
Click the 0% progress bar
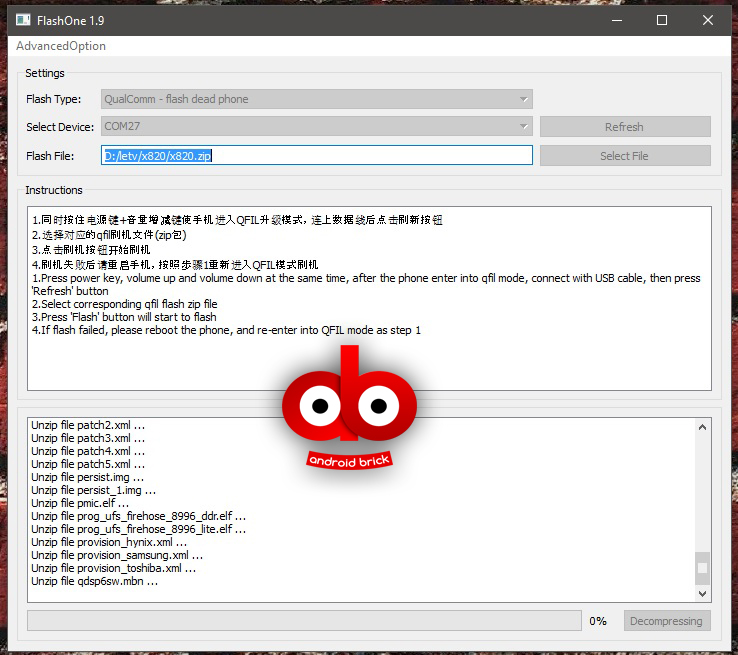coord(304,621)
